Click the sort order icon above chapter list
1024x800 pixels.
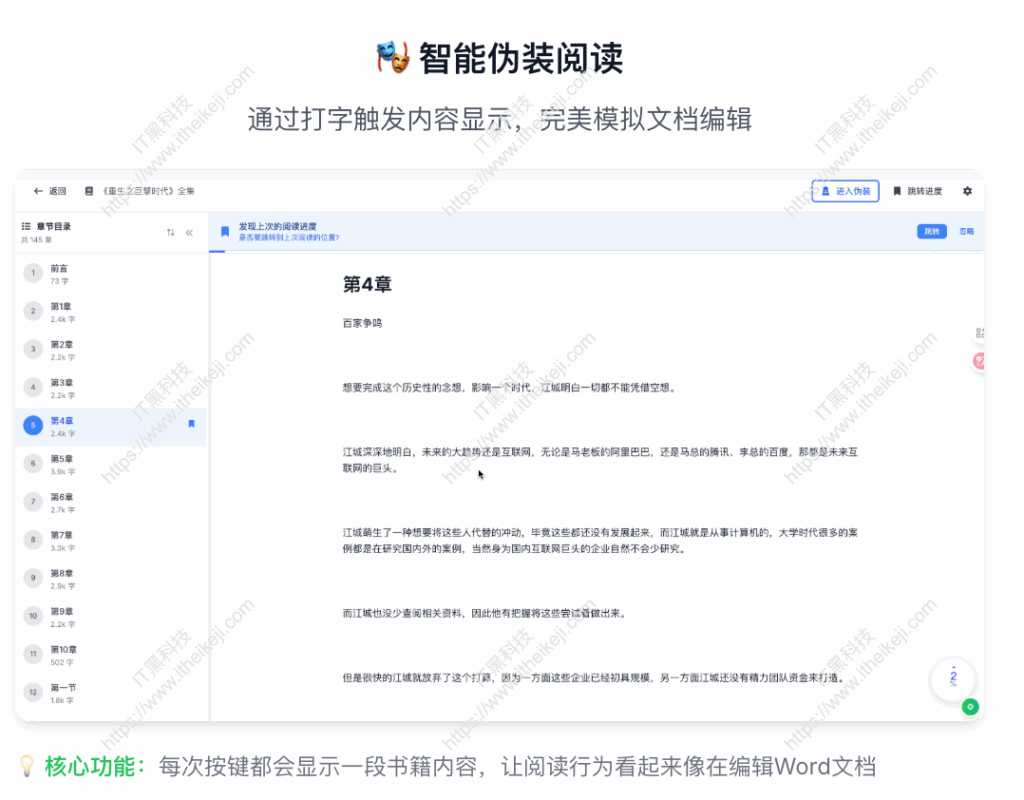(x=170, y=230)
